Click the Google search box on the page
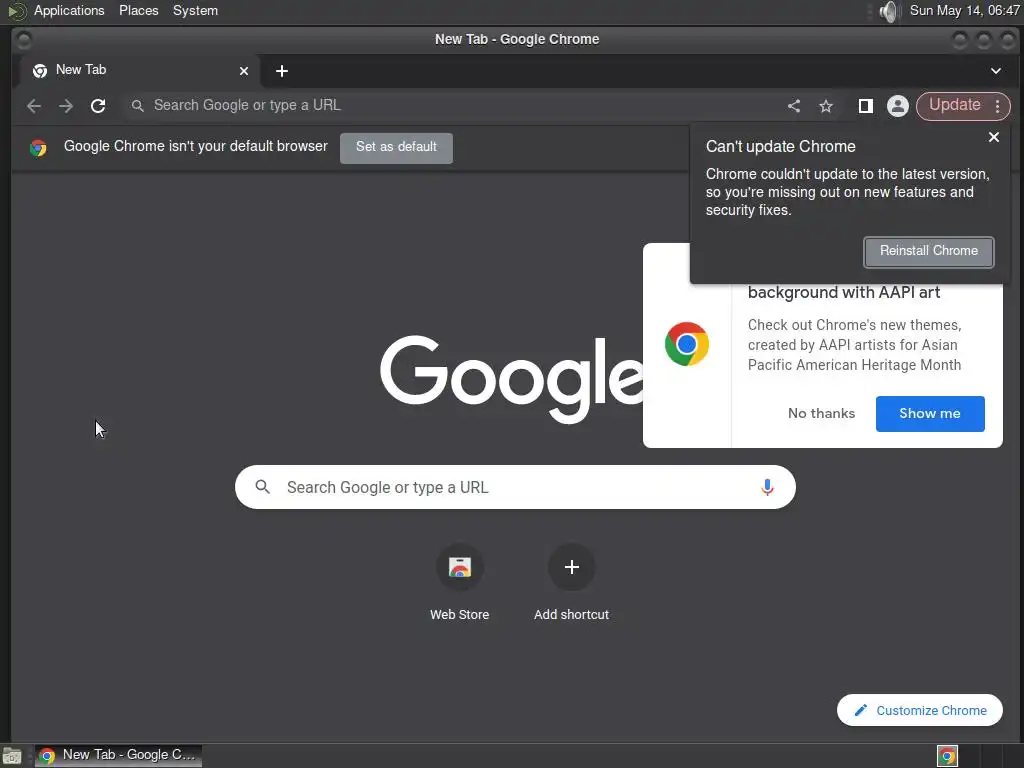Screen dimensions: 1024x768 tap(515, 487)
